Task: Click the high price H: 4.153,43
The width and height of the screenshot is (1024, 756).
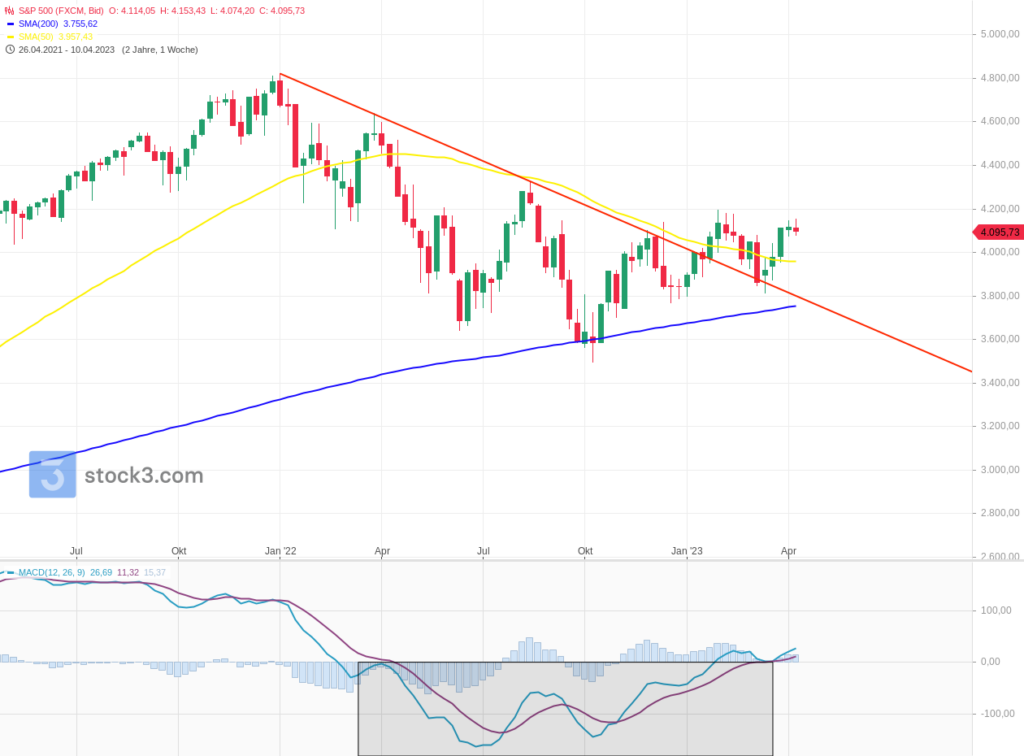Action: (183, 11)
